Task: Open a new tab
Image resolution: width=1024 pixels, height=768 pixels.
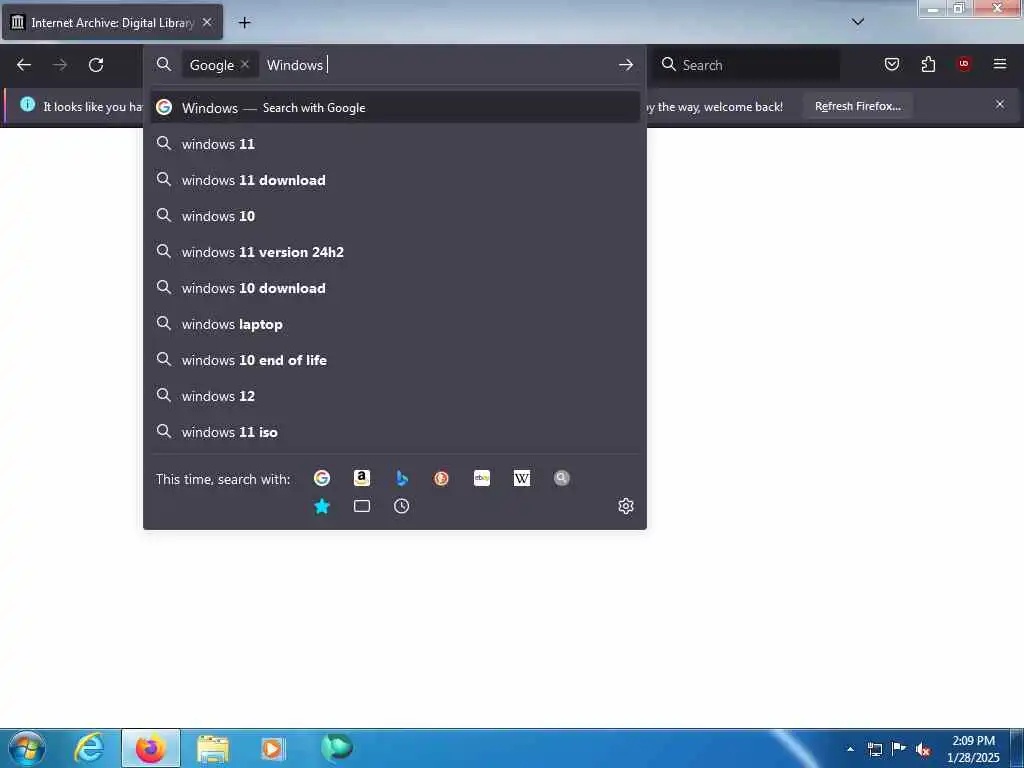Action: (x=244, y=23)
